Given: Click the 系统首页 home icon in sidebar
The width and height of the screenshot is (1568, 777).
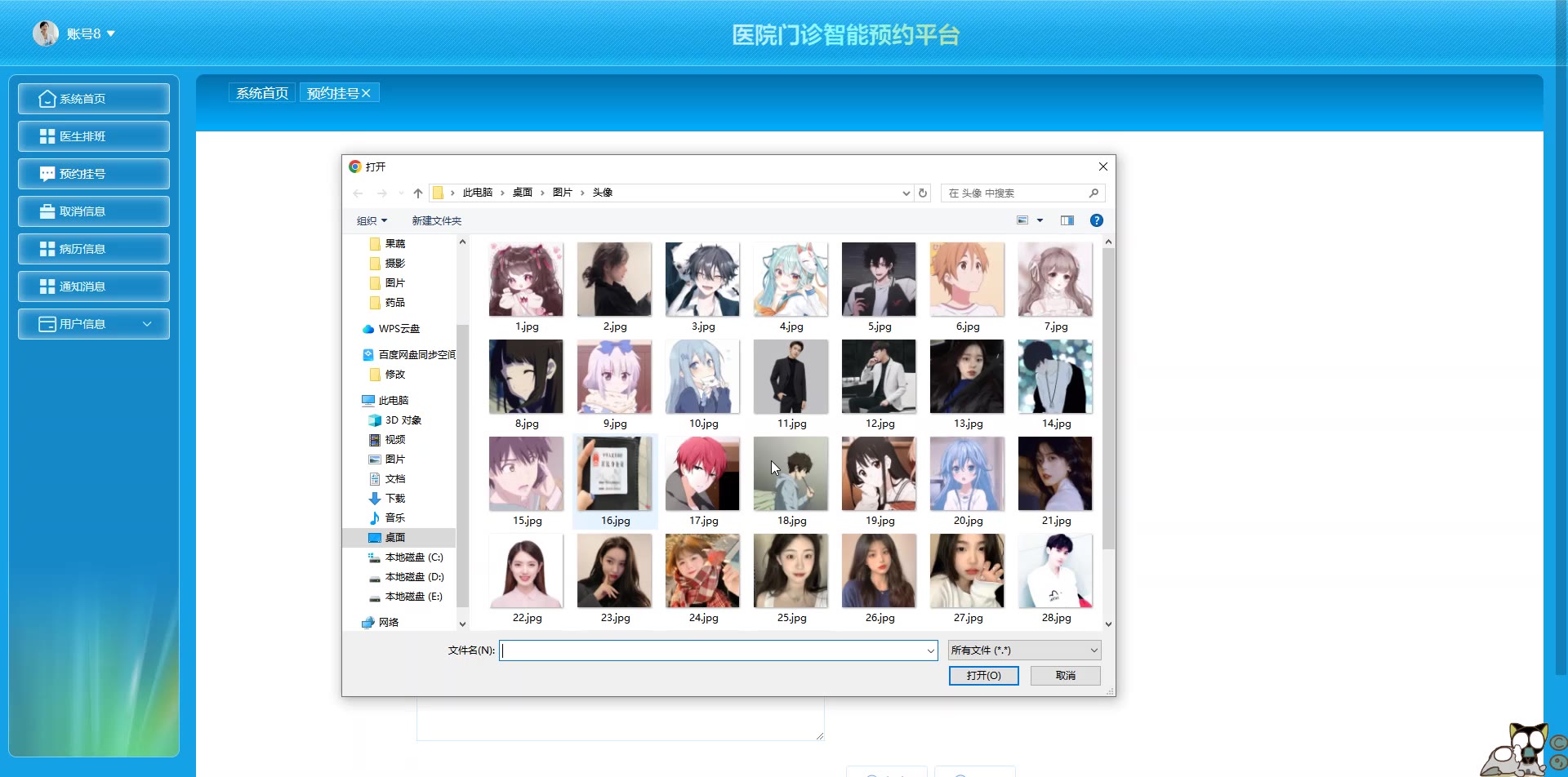Looking at the screenshot, I should [x=47, y=99].
